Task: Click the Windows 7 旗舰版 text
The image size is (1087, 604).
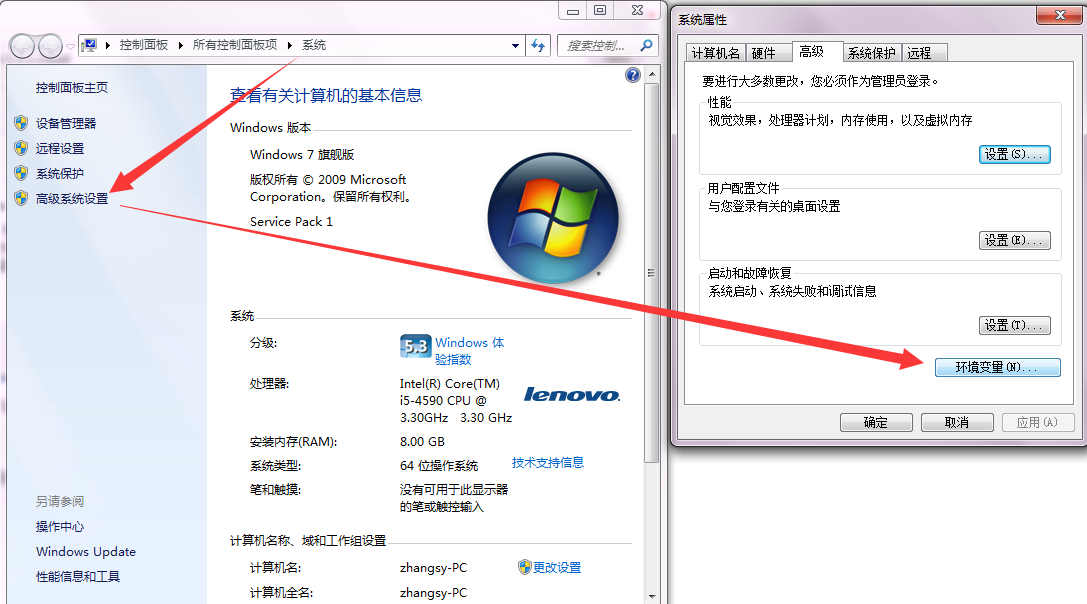Action: [302, 155]
